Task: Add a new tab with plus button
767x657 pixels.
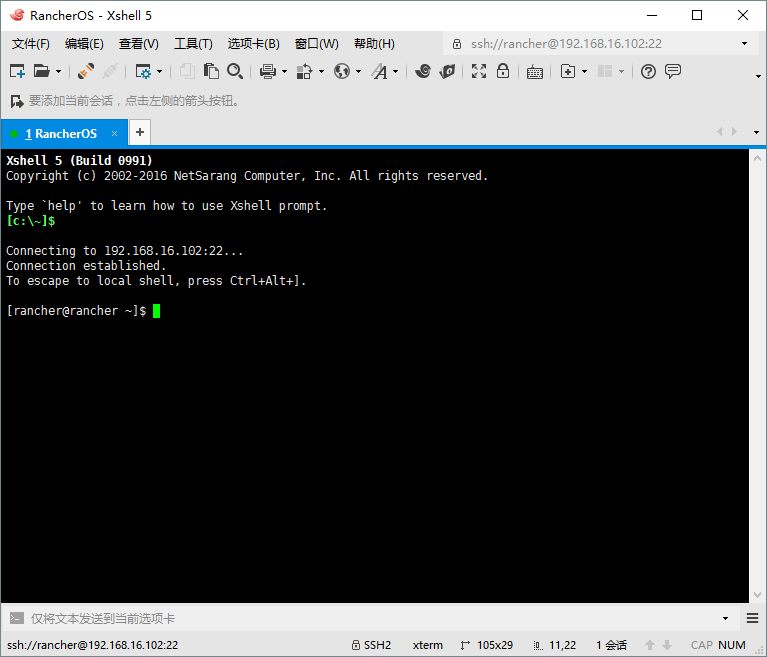Action: coord(140,132)
